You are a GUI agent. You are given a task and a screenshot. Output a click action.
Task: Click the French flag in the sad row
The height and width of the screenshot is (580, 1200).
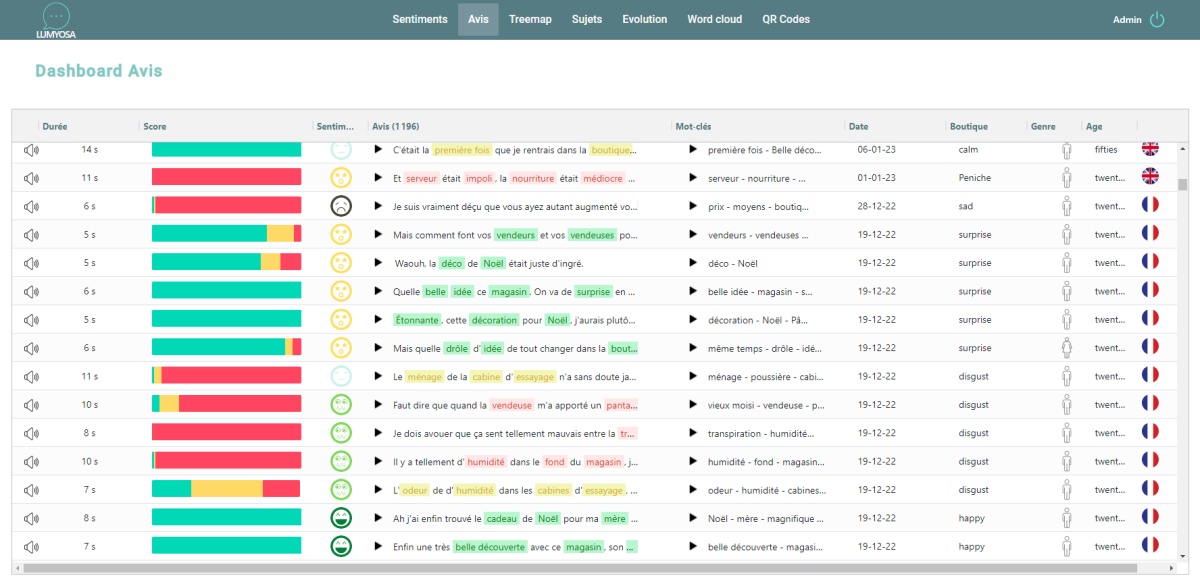click(x=1150, y=206)
